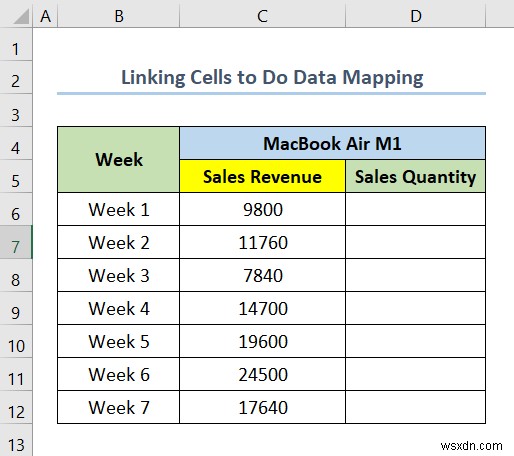Select the Week 4 cell

point(119,308)
